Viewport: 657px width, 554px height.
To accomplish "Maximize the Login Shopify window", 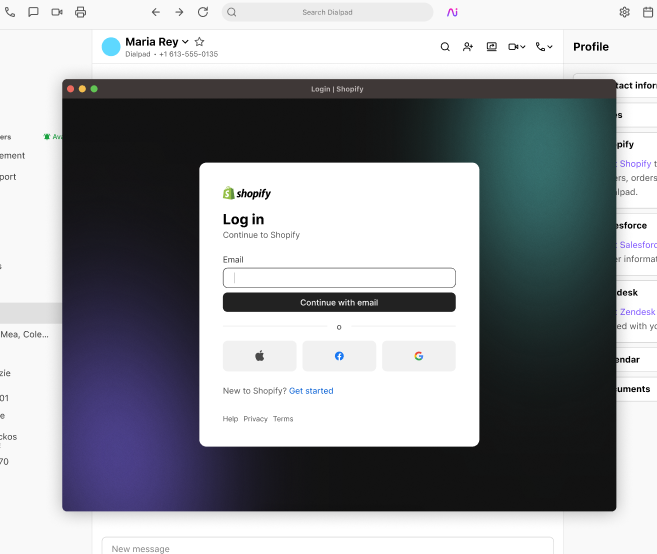I will [x=94, y=89].
